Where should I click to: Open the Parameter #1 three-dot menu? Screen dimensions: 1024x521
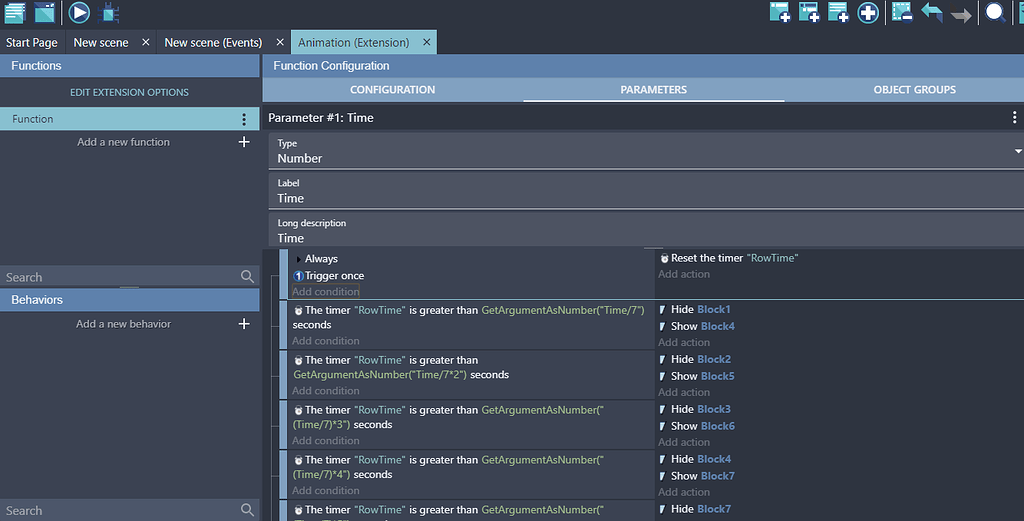pos(1014,118)
